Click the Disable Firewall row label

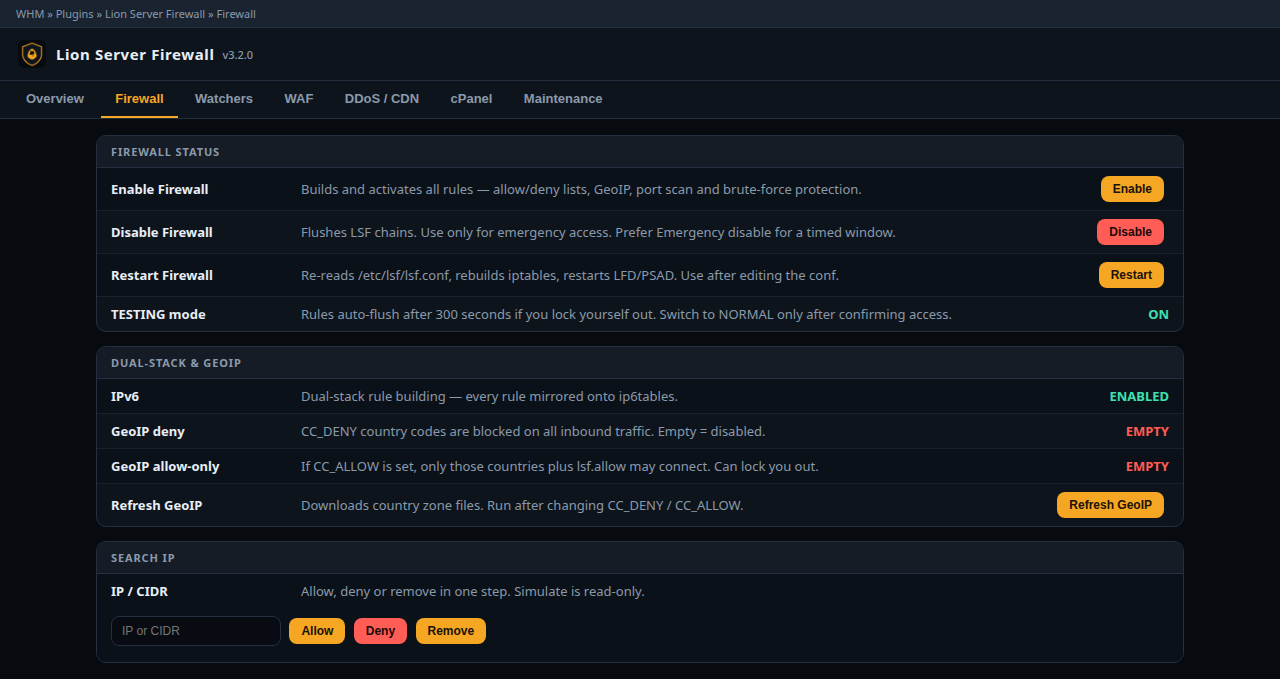pyautogui.click(x=162, y=232)
